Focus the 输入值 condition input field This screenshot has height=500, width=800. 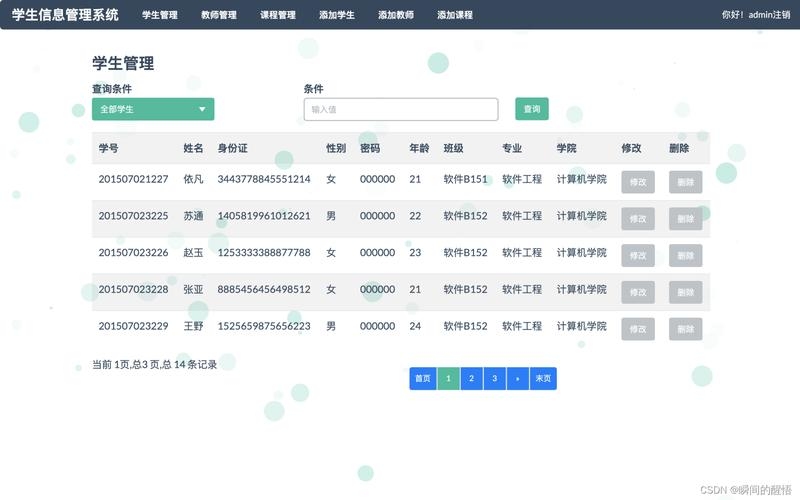coord(401,109)
